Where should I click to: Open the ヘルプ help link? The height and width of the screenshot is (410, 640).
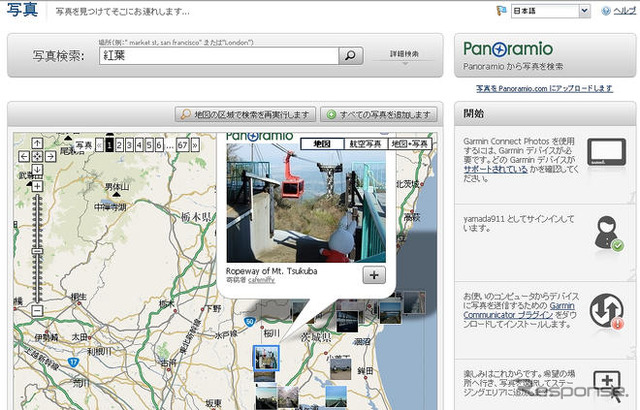tap(624, 11)
